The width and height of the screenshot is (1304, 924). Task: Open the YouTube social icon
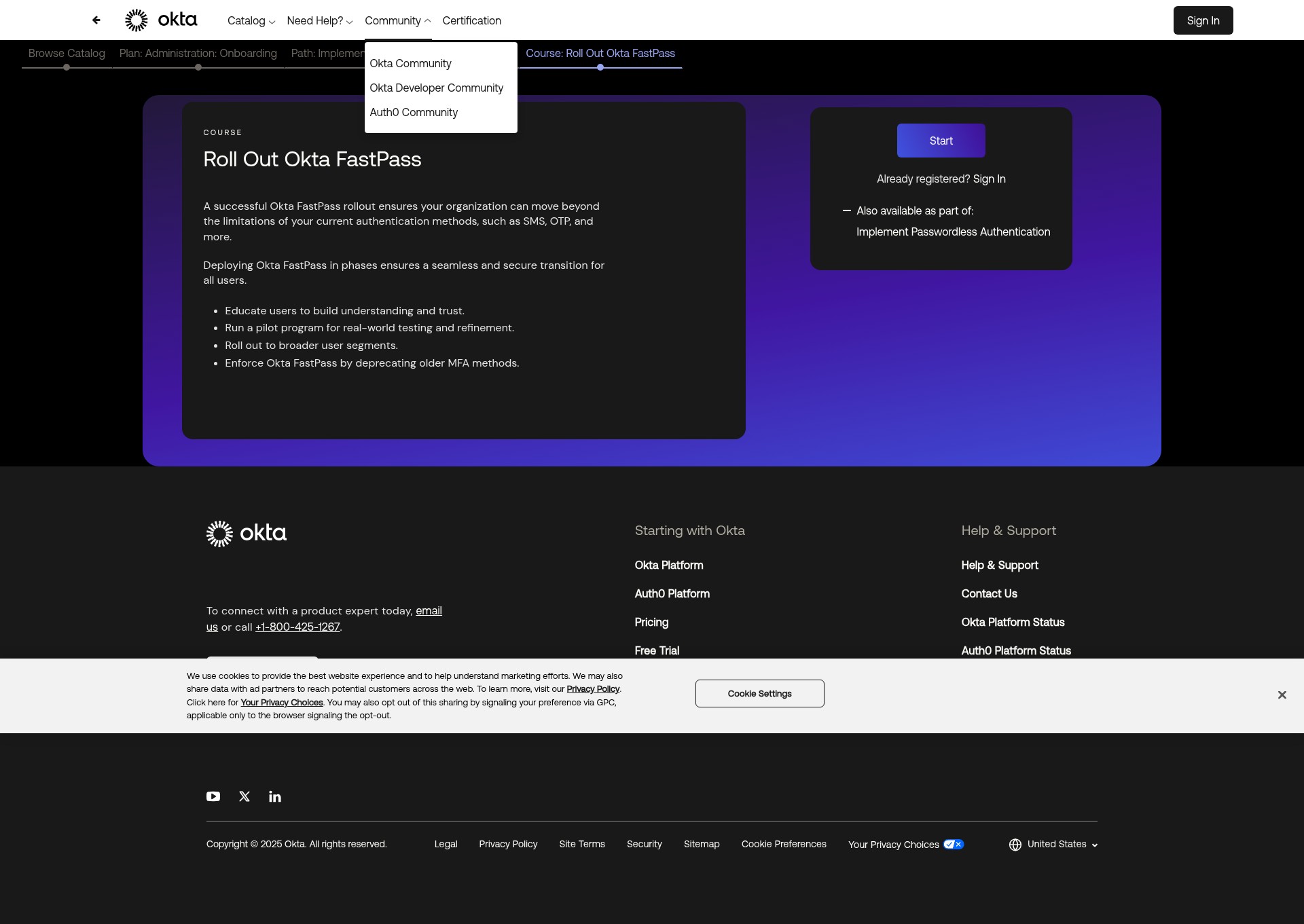(x=213, y=796)
